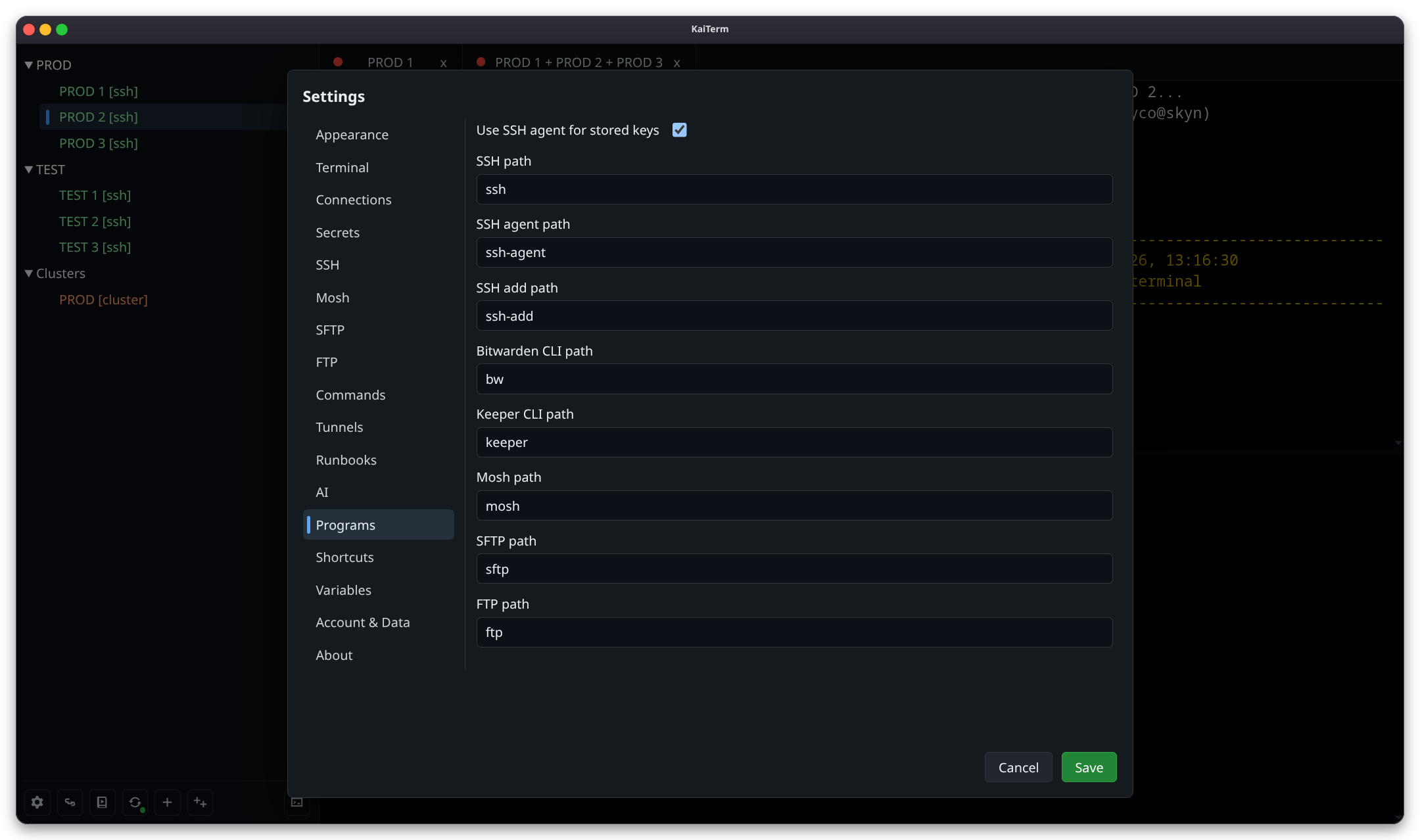Collapse the Clusters group in the sidebar
The image size is (1420, 840).
[x=29, y=273]
